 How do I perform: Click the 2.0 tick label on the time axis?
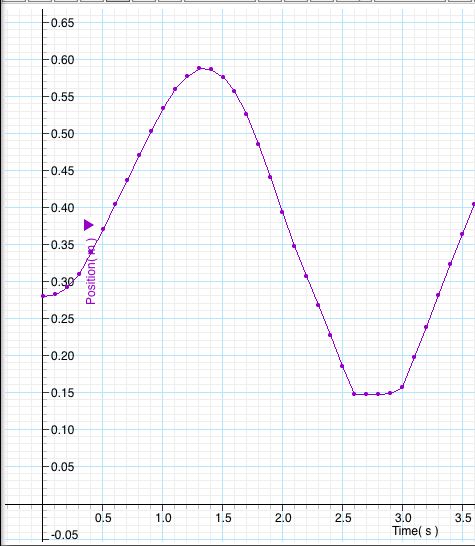tap(283, 518)
